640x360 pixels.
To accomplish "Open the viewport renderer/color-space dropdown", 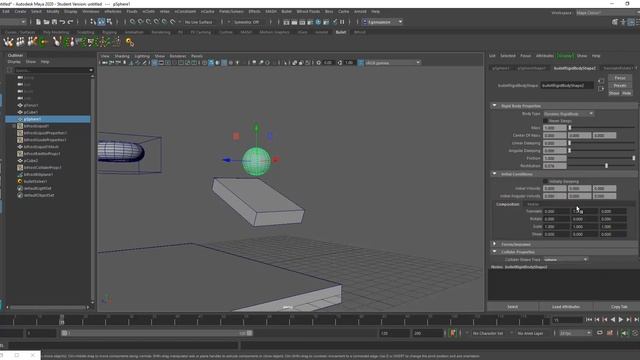I will point(393,63).
